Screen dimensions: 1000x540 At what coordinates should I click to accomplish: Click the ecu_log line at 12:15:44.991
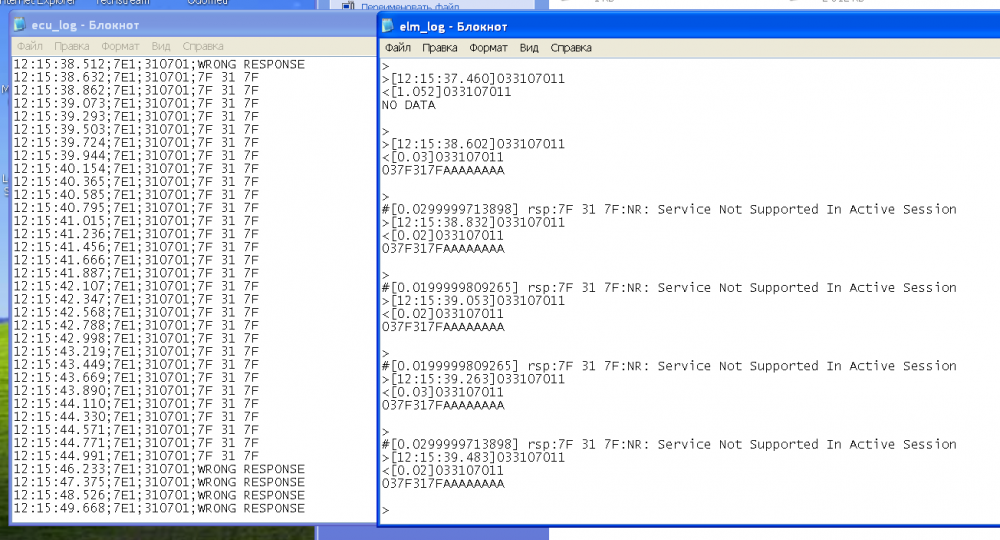(x=136, y=456)
